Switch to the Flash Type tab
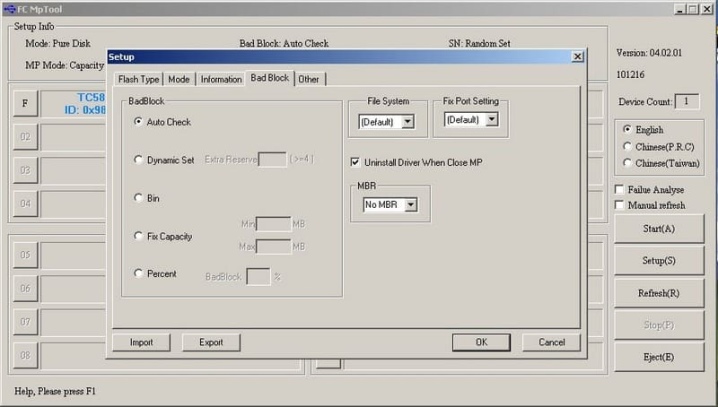The image size is (718, 407). (138, 79)
